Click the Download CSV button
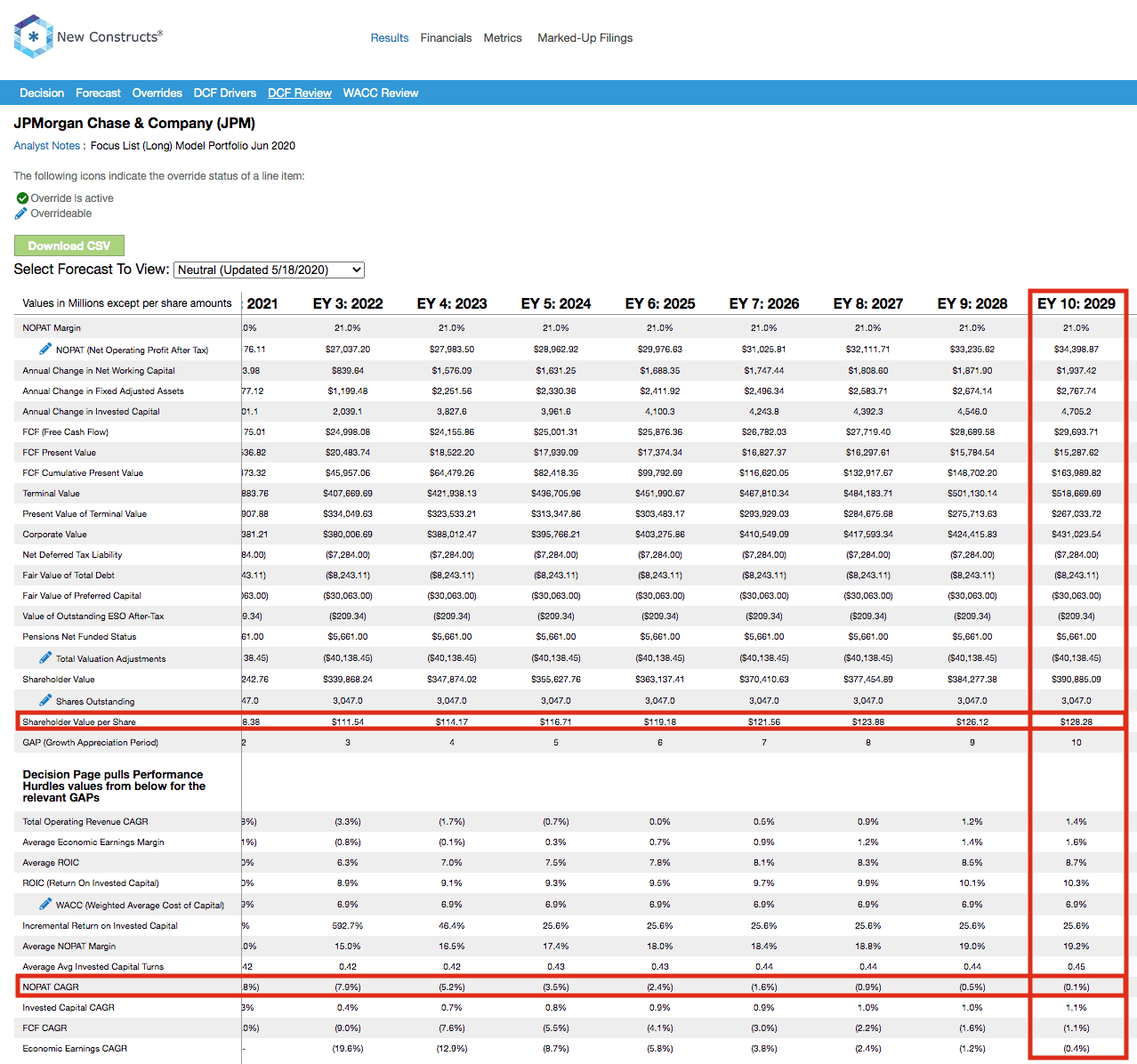The height and width of the screenshot is (1064, 1137). coord(69,246)
